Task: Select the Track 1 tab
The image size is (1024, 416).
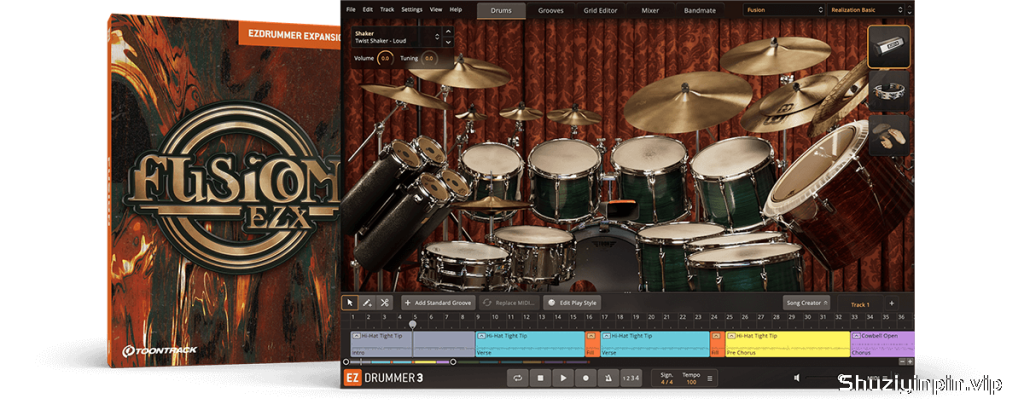Action: coord(859,304)
